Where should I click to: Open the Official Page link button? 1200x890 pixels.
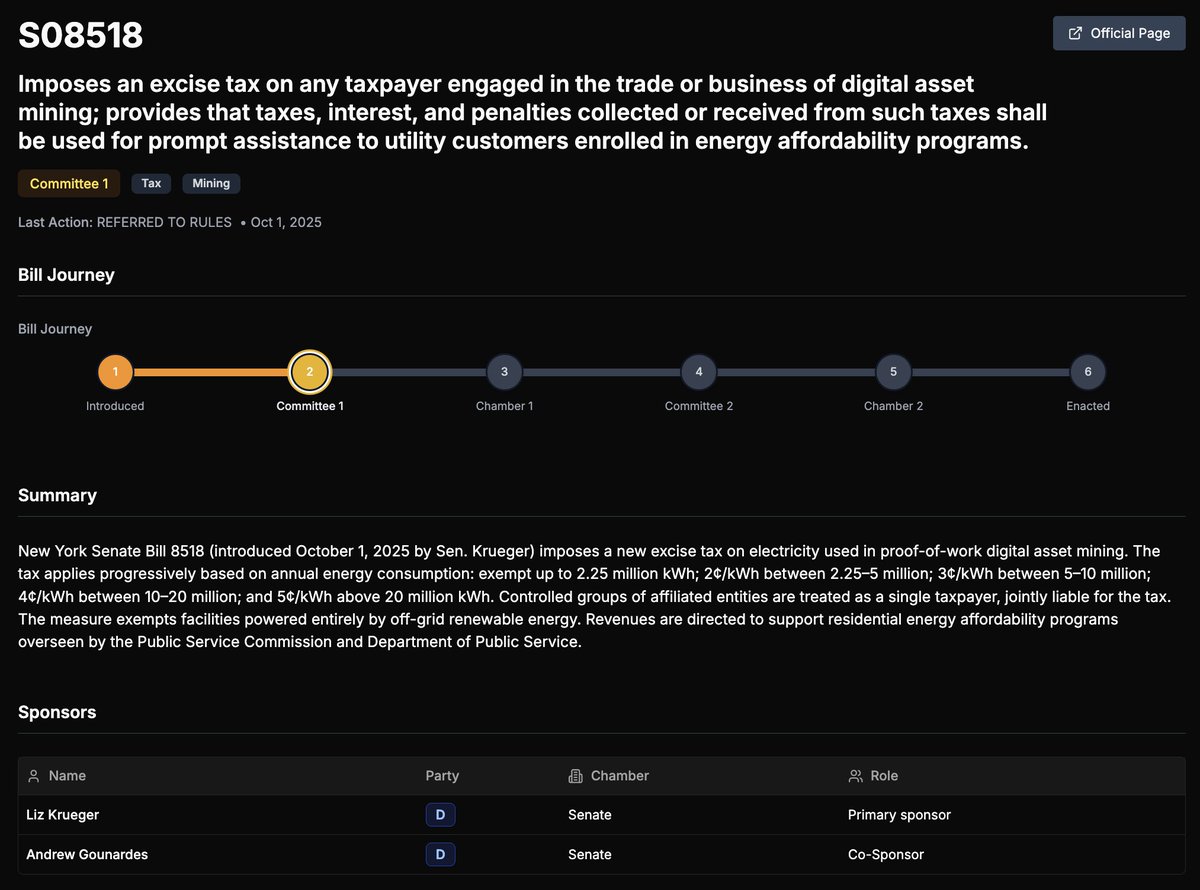(1119, 33)
